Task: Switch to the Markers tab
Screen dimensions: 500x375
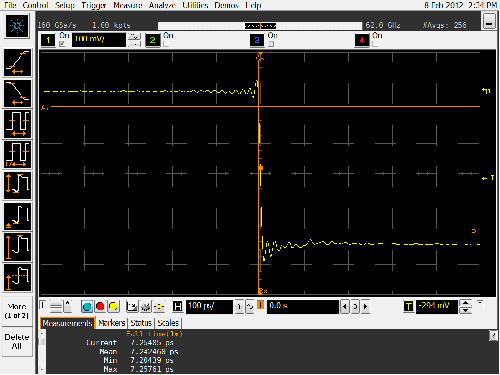Action: tap(112, 323)
